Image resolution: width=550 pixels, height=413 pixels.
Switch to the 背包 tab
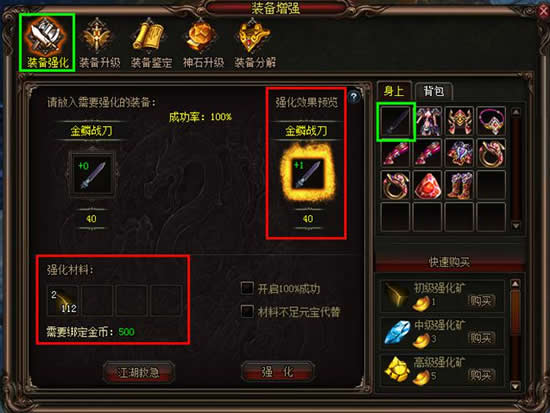point(434,91)
